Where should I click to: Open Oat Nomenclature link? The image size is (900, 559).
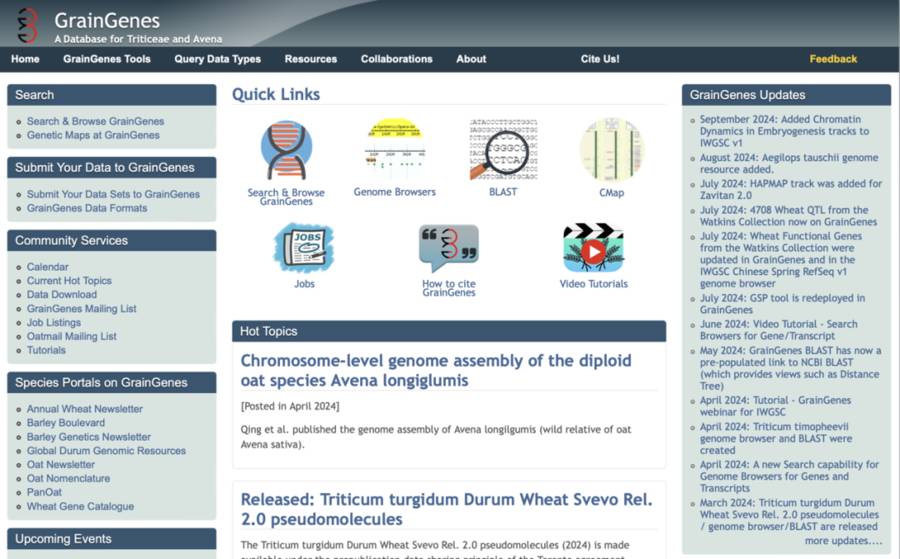coord(68,478)
